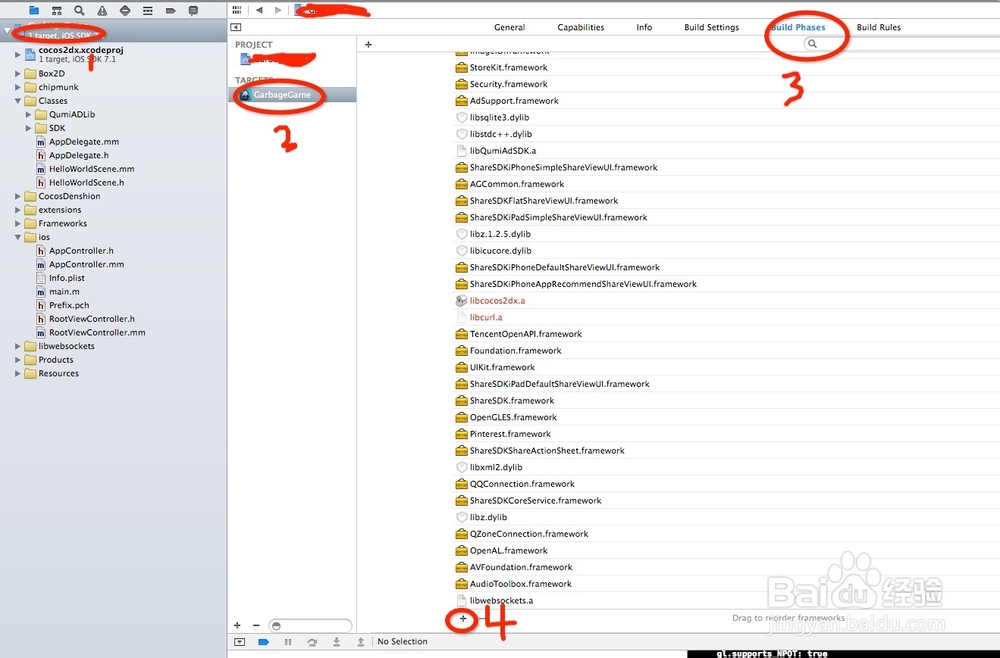Pause program execution in the debug bar
Image resolution: width=1000 pixels, height=658 pixels.
288,641
